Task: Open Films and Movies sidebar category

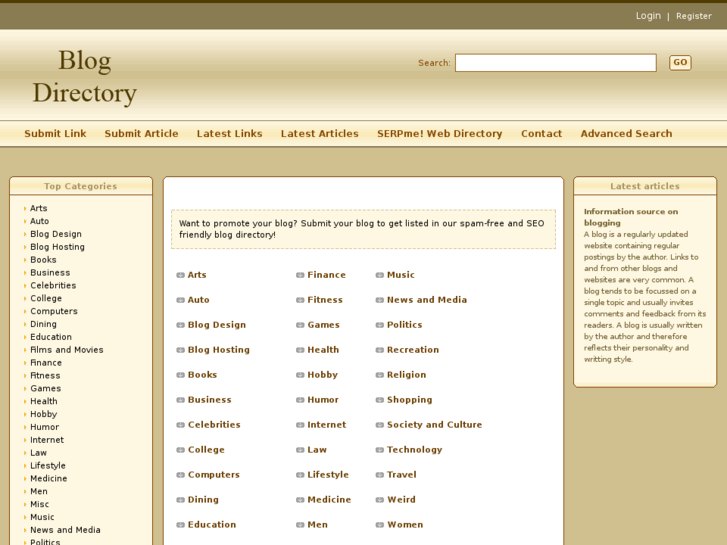Action: 67,350
